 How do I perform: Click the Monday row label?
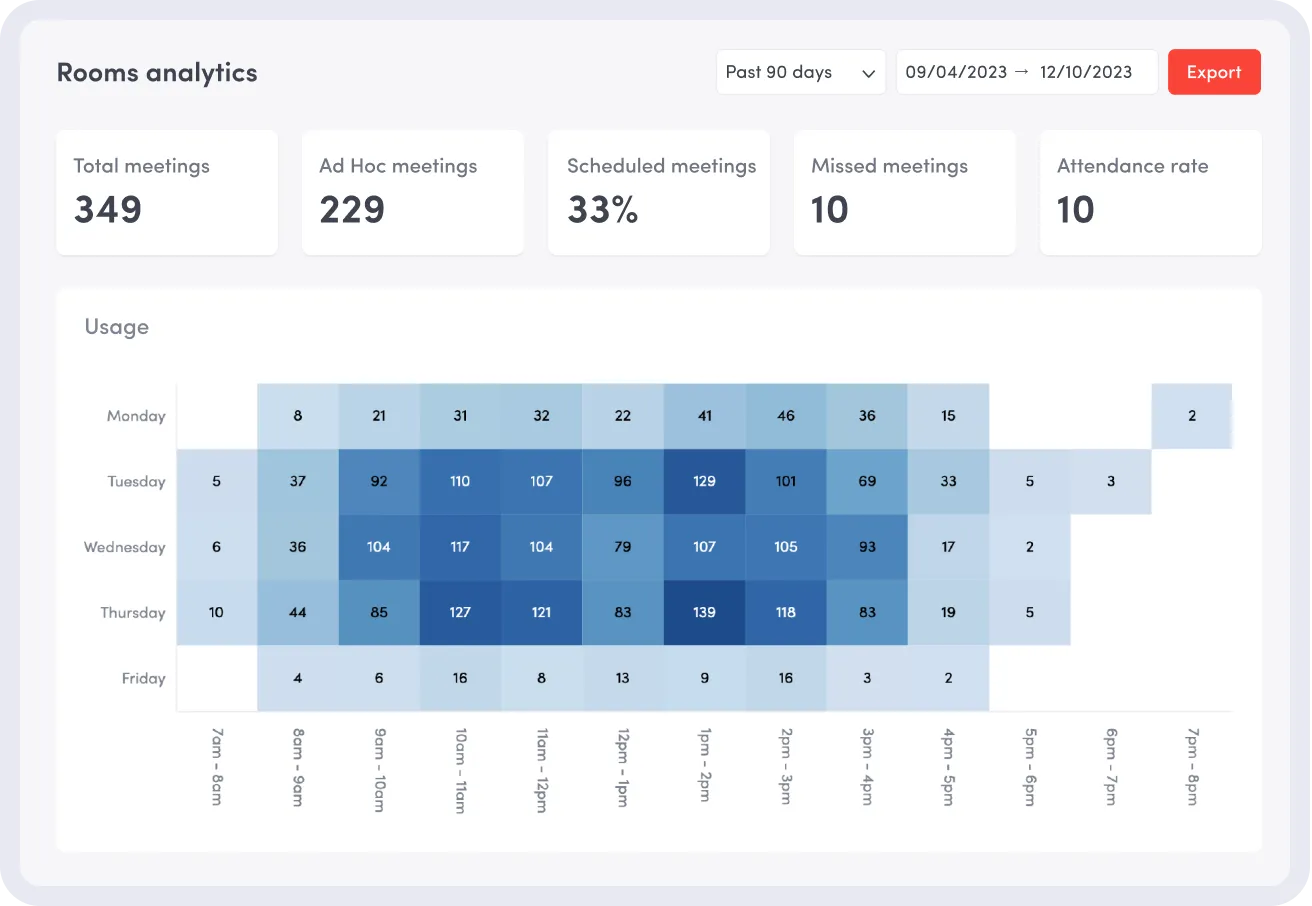tap(136, 415)
